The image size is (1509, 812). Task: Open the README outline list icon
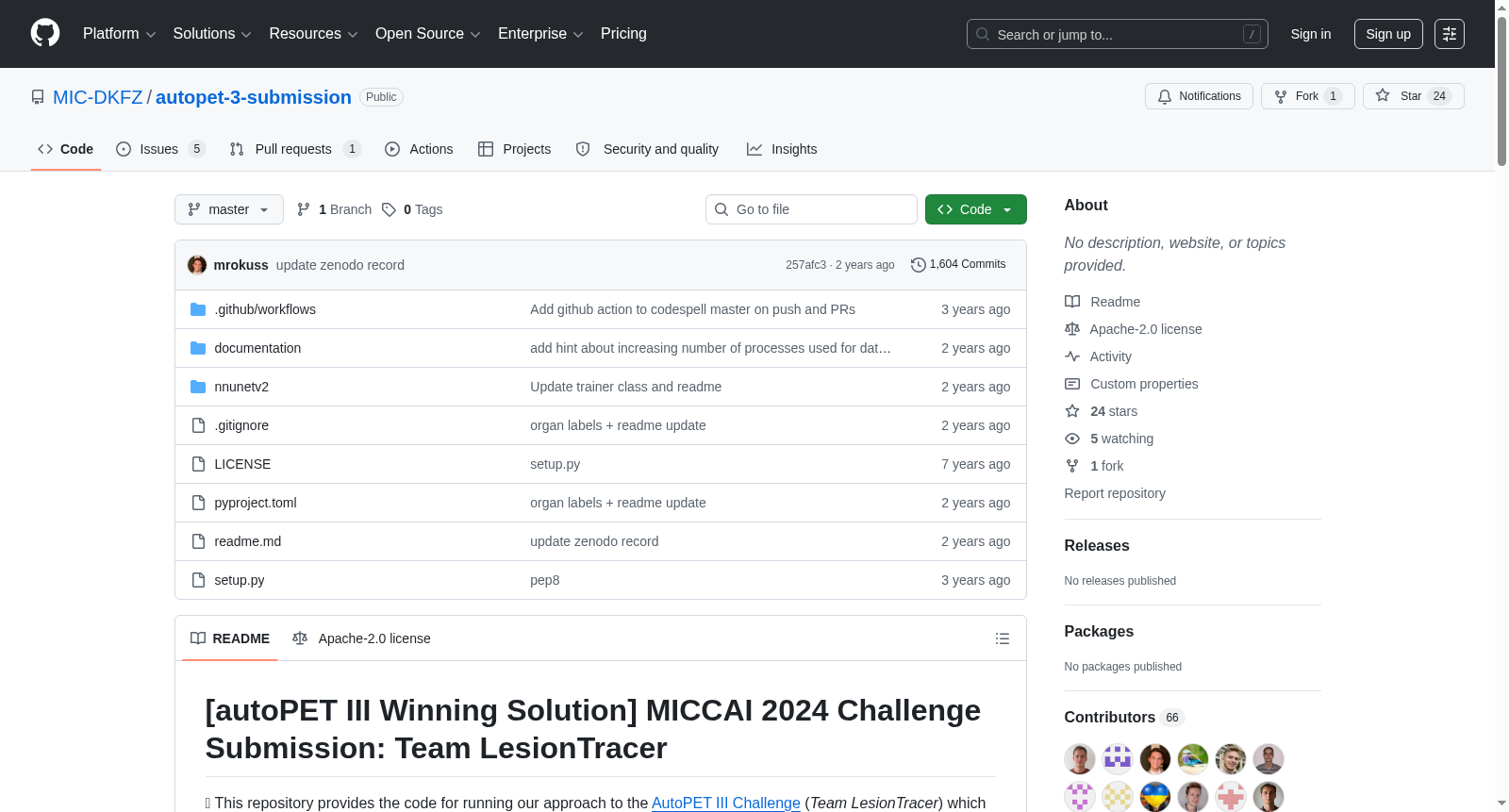click(1003, 638)
